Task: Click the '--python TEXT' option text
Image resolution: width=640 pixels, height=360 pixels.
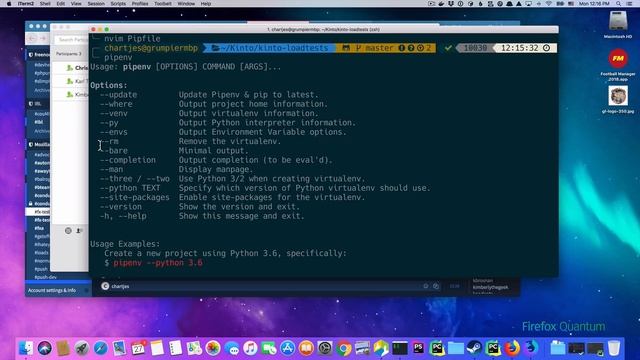Action: (130, 188)
